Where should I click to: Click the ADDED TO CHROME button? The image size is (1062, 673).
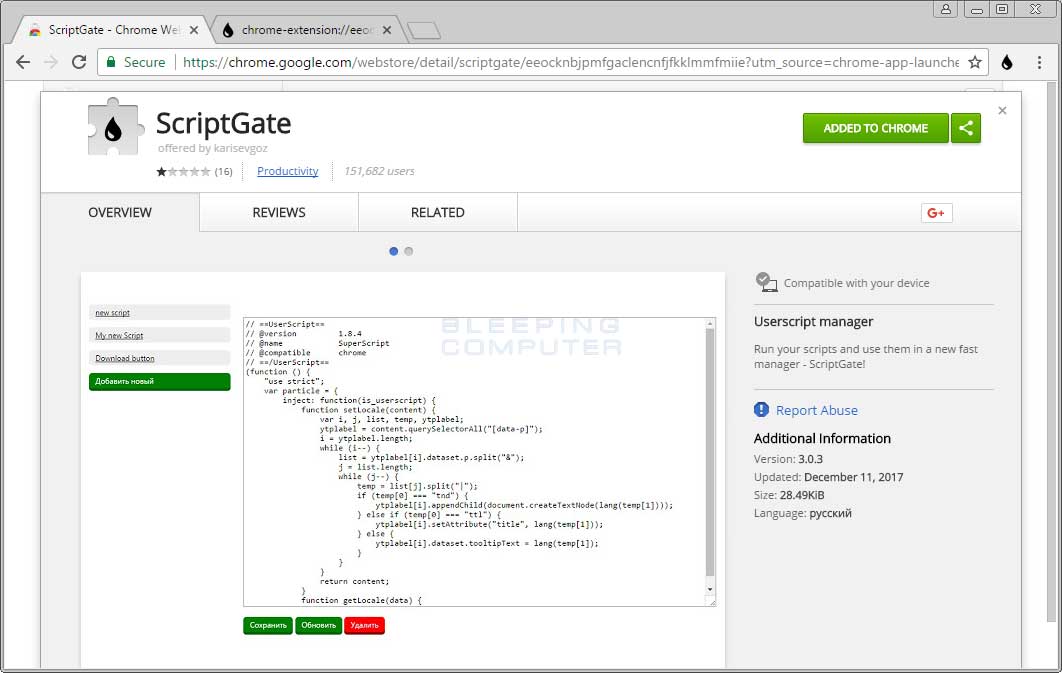click(876, 128)
